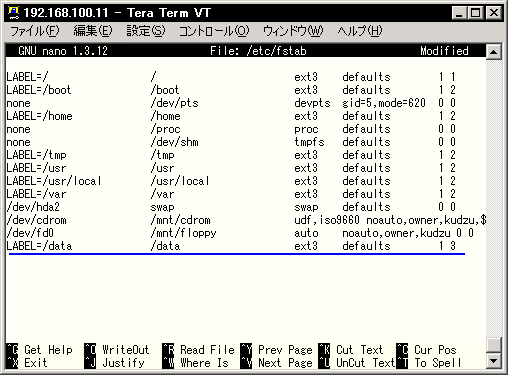
Task: Click the udf,iso9660 filesystem type
Action: click(x=327, y=220)
